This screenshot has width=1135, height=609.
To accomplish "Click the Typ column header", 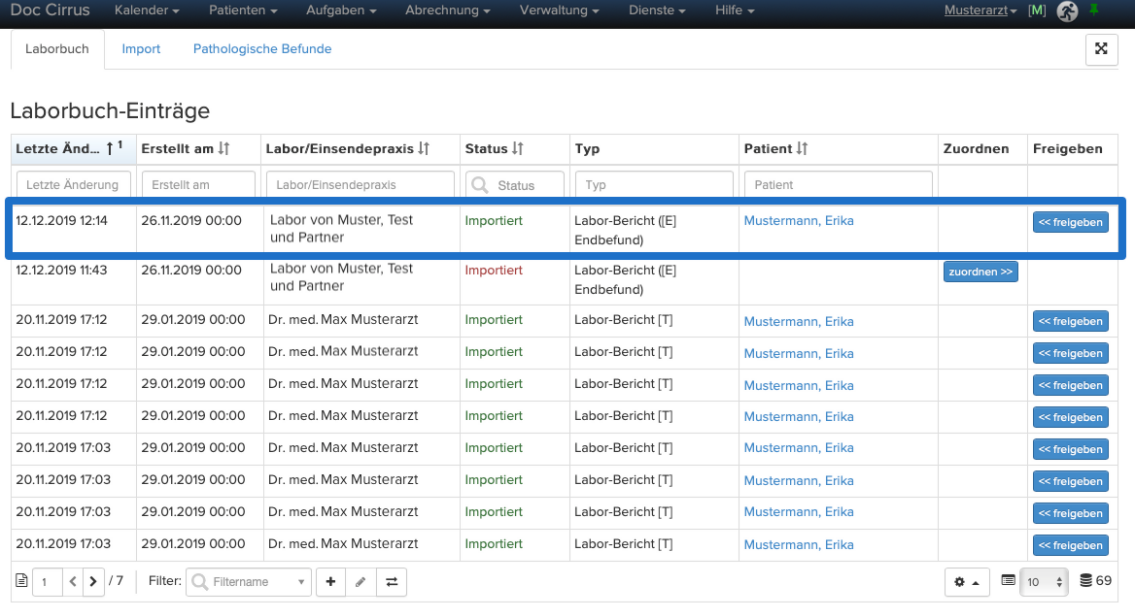I will coord(587,148).
